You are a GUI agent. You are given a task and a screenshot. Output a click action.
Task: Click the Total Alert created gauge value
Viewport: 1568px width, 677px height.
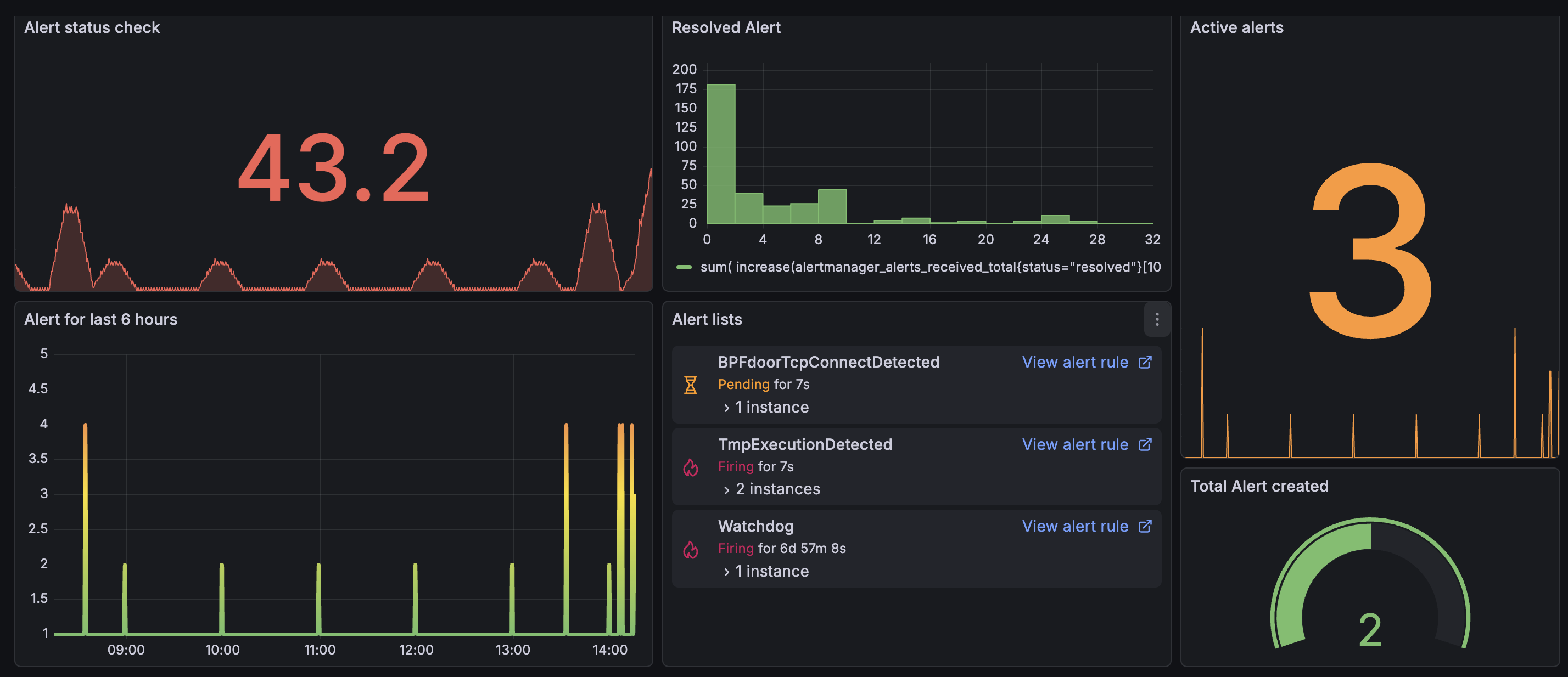click(1370, 630)
